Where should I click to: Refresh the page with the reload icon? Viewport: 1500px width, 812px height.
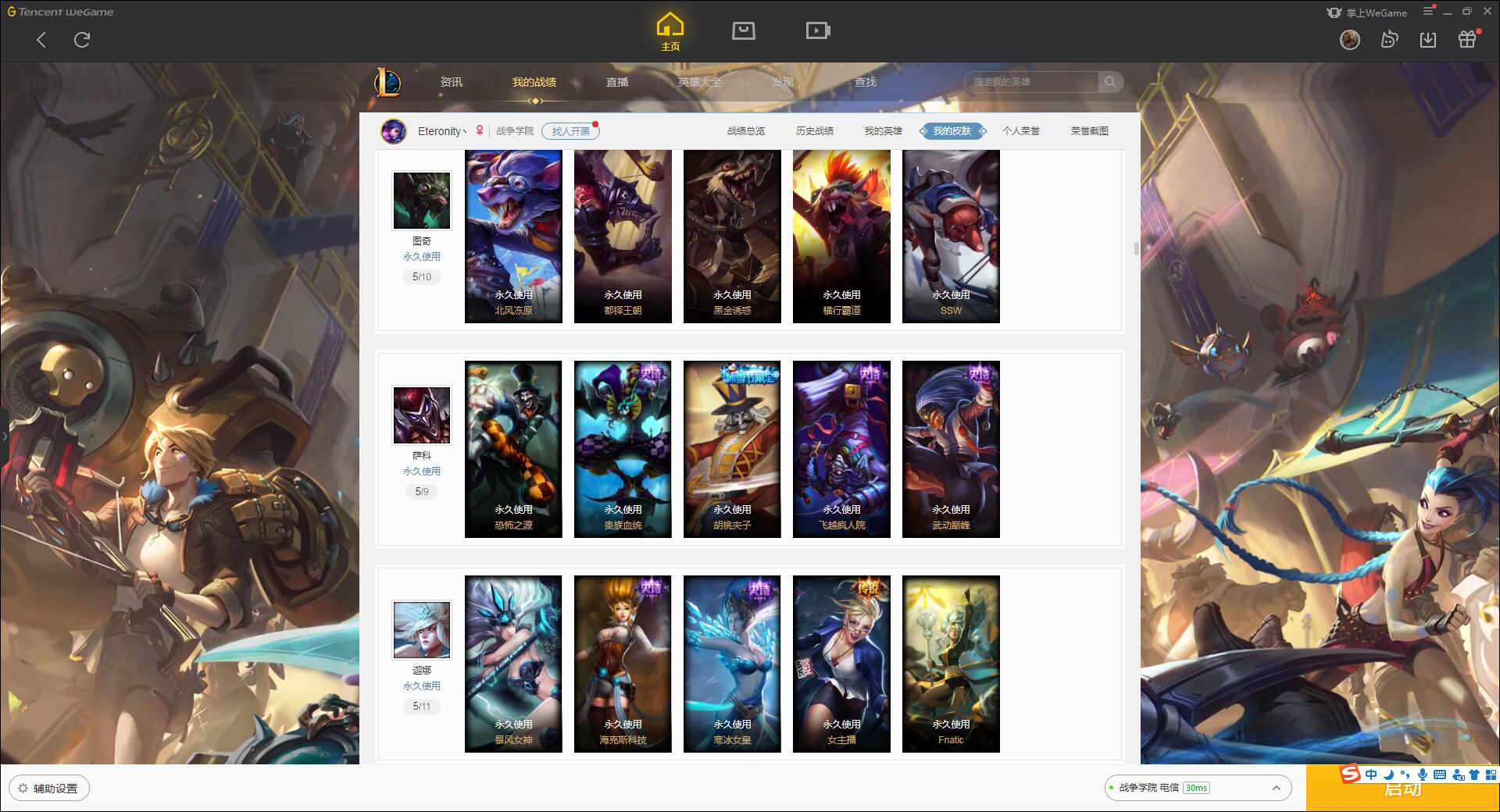coord(82,40)
